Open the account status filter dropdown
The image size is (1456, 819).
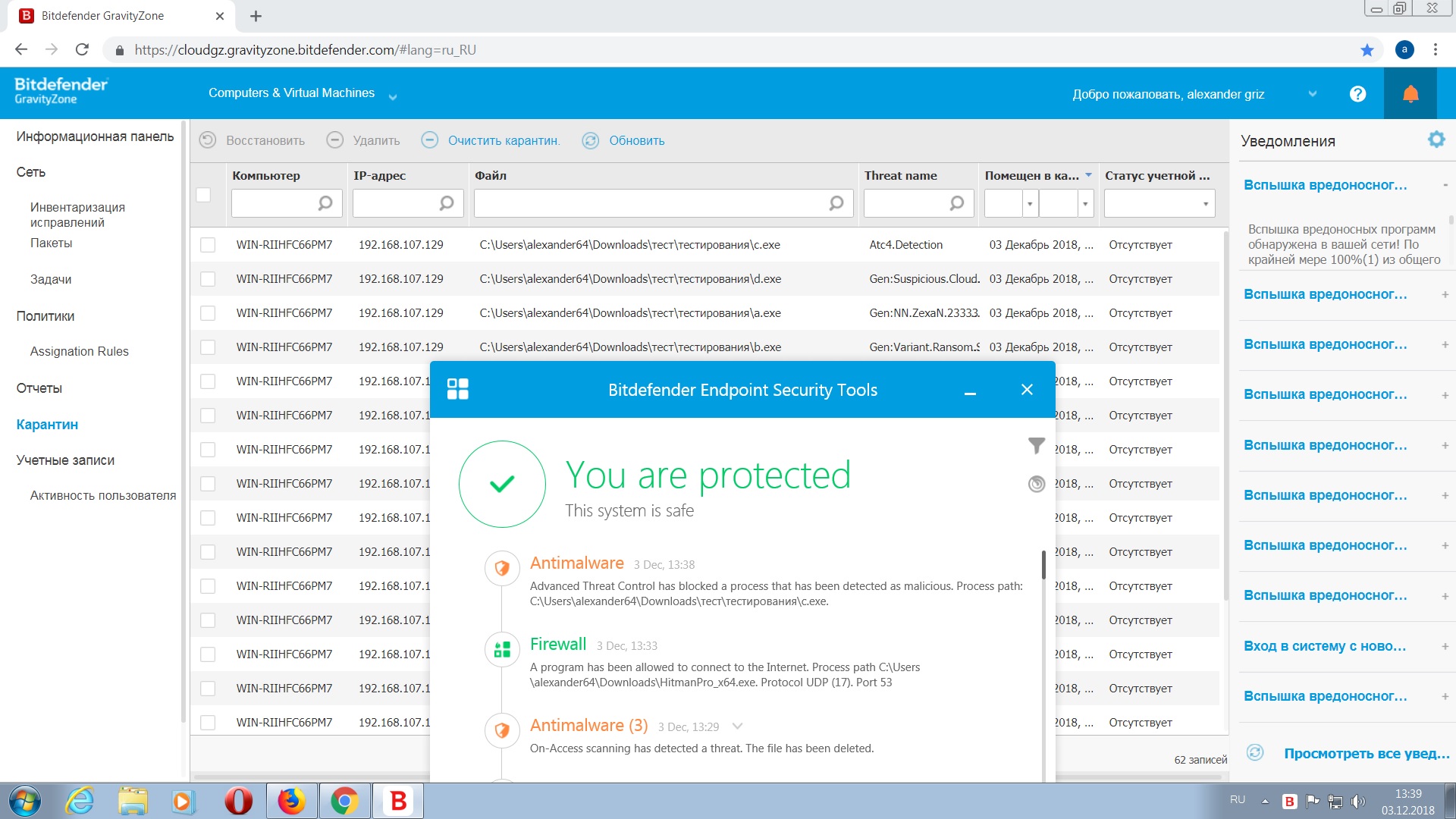(1159, 203)
